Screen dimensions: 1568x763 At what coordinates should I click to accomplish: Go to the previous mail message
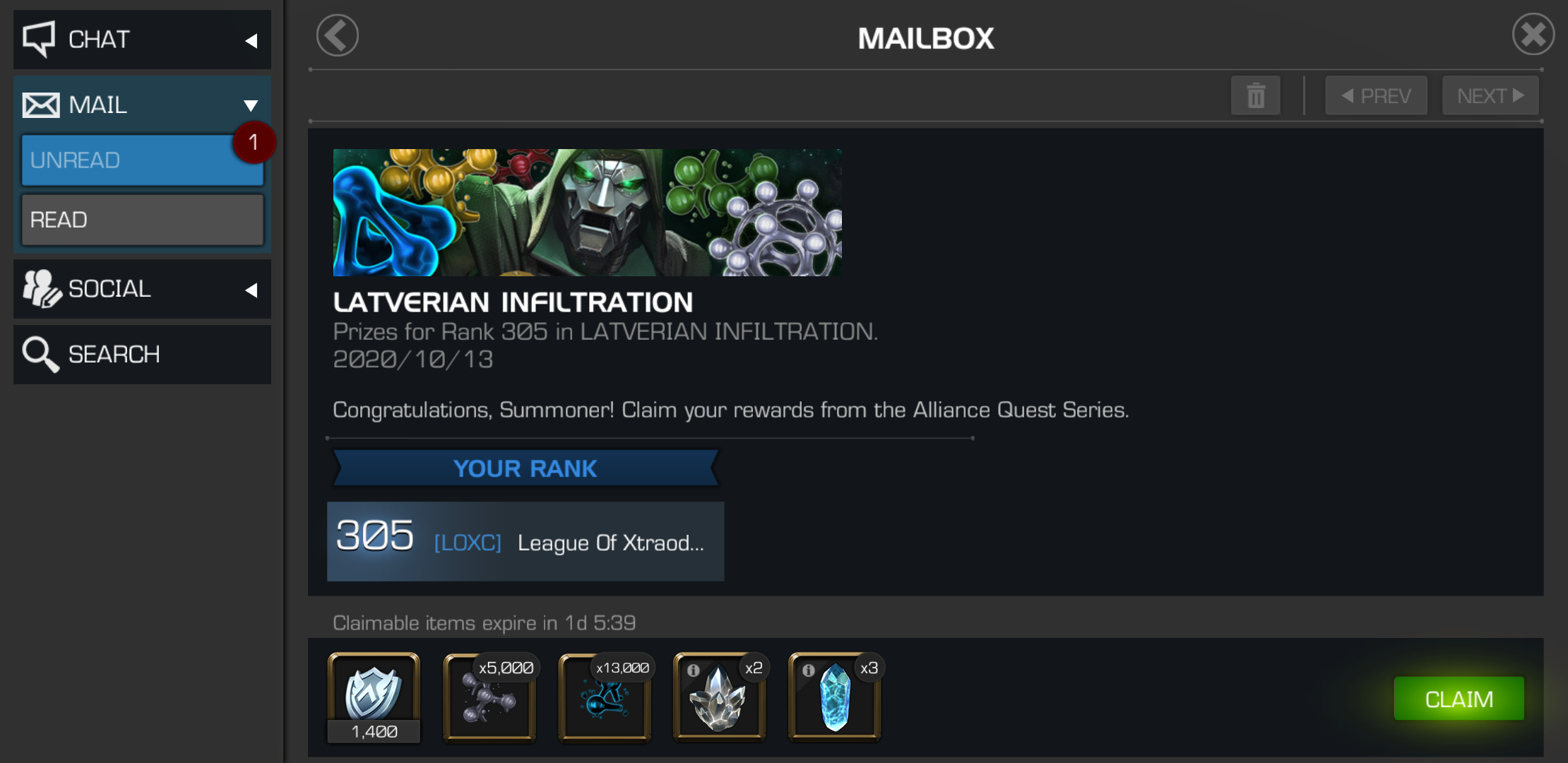[x=1376, y=95]
